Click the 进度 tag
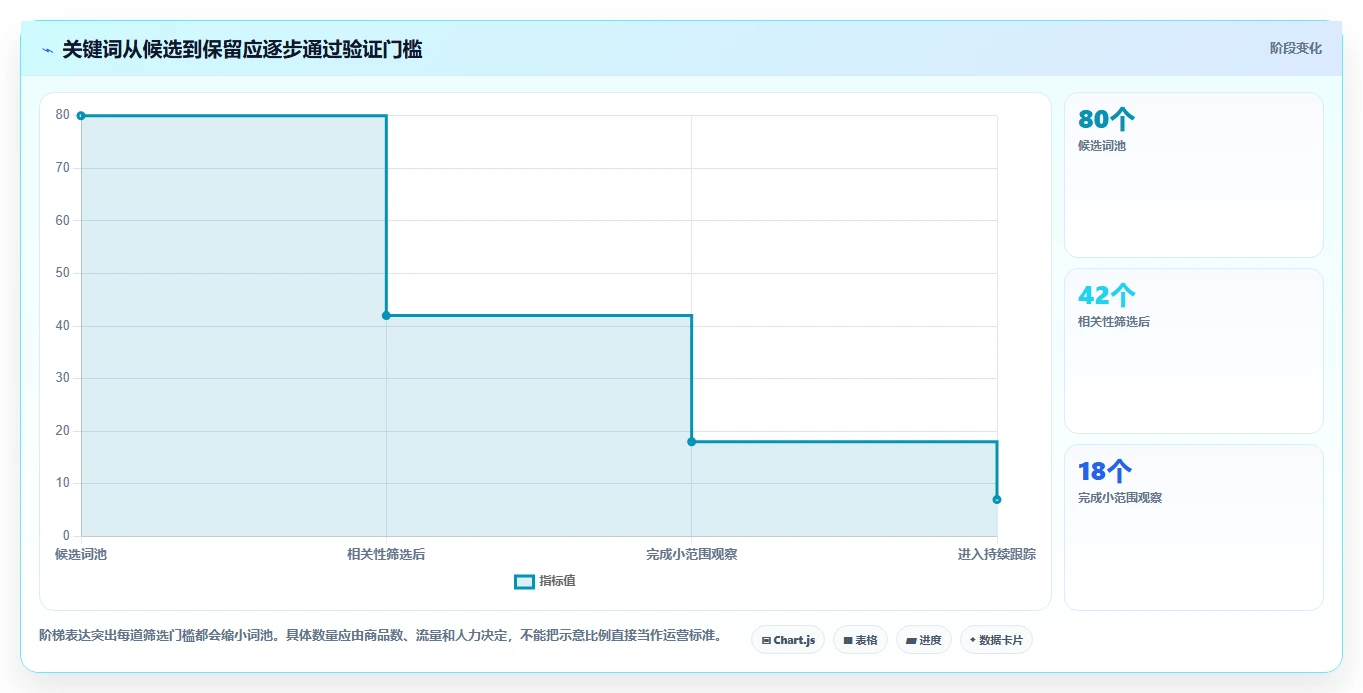 click(924, 640)
